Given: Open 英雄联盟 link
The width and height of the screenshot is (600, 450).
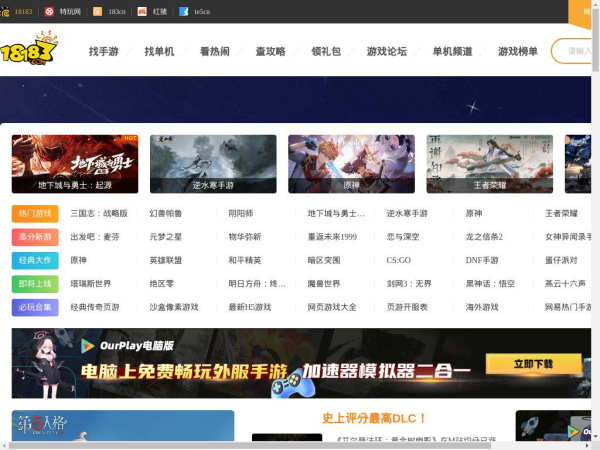Looking at the screenshot, I should 166,260.
